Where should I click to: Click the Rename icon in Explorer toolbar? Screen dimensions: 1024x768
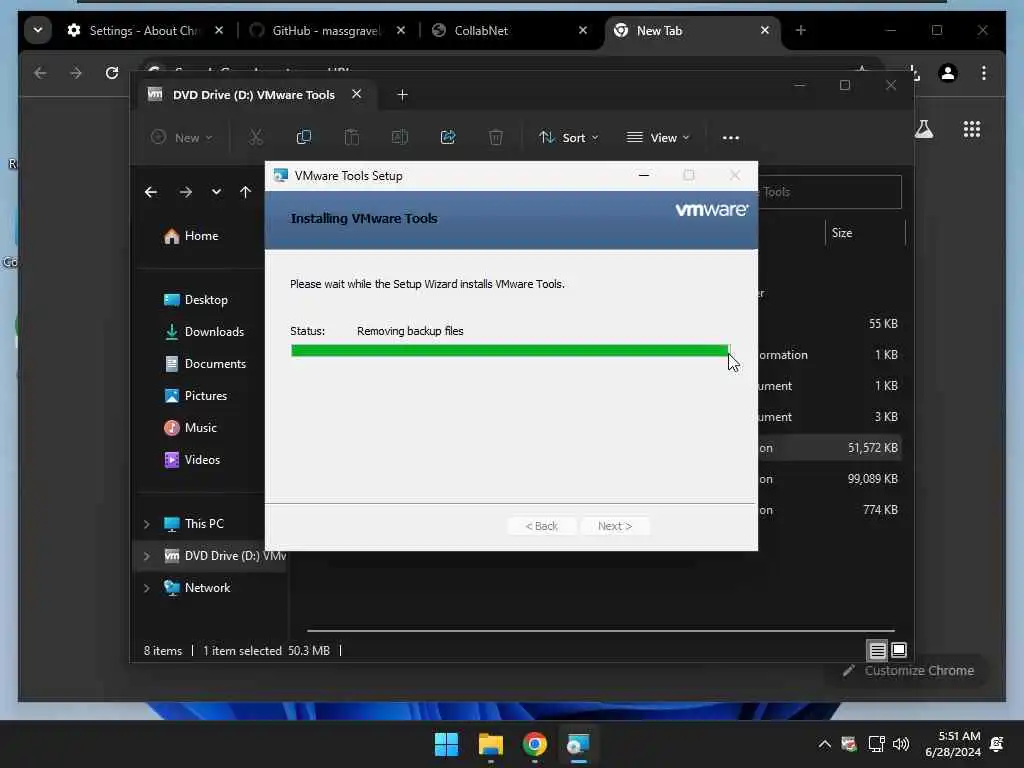pos(400,137)
